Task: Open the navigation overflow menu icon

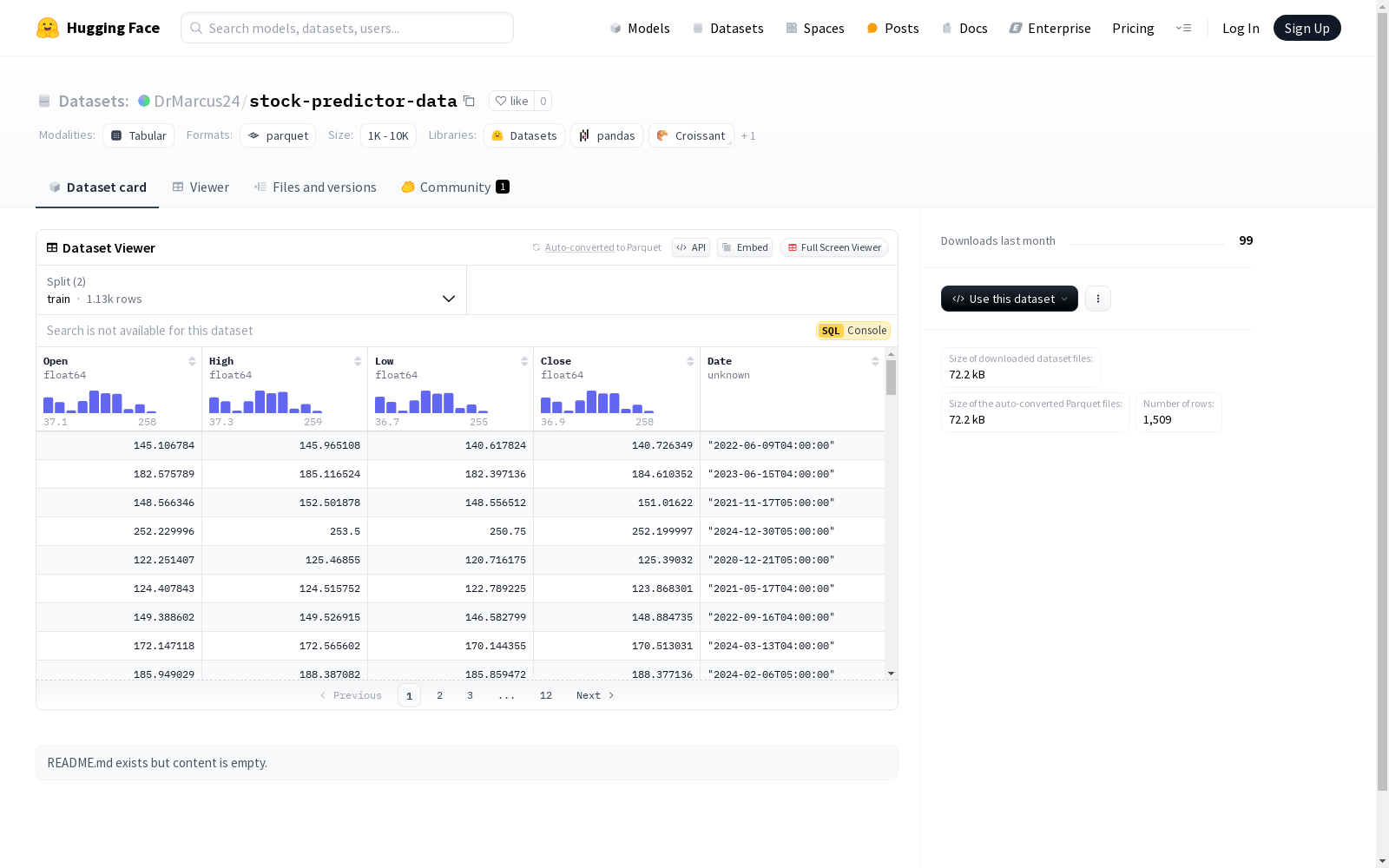Action: coord(1183,28)
